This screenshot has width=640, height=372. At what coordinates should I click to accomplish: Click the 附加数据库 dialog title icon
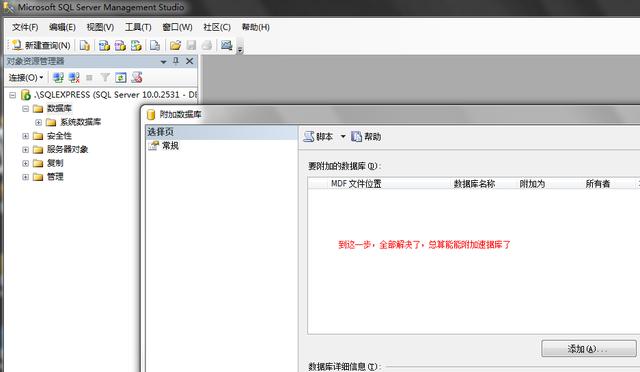pyautogui.click(x=151, y=115)
